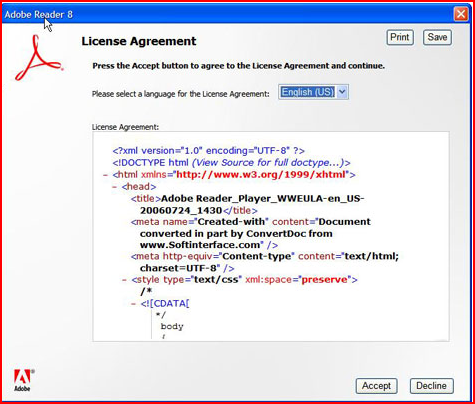Click the converted in part by ConvertDoc line
475x404 pixels.
pyautogui.click(x=236, y=233)
